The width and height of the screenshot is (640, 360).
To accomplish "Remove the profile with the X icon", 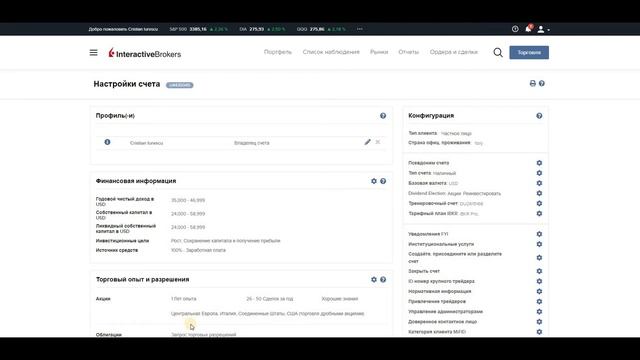I will (378, 142).
